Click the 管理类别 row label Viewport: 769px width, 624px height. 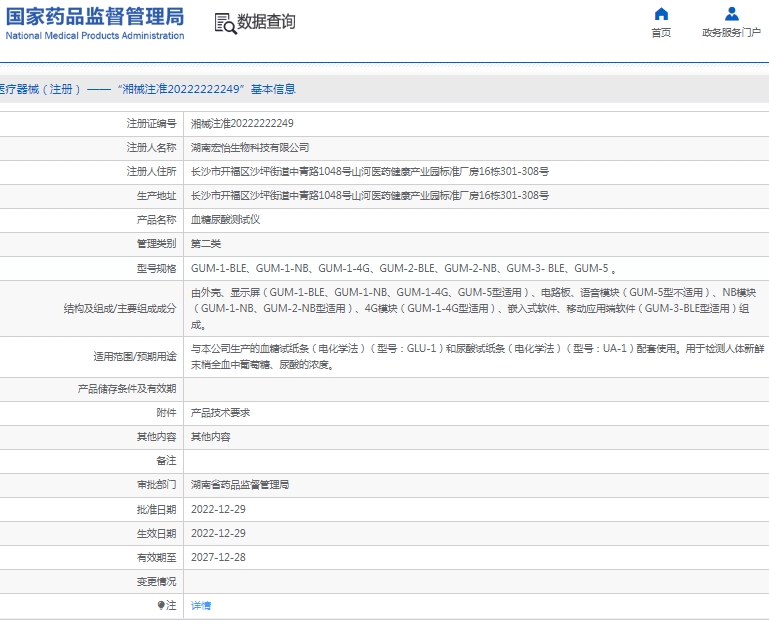point(156,244)
